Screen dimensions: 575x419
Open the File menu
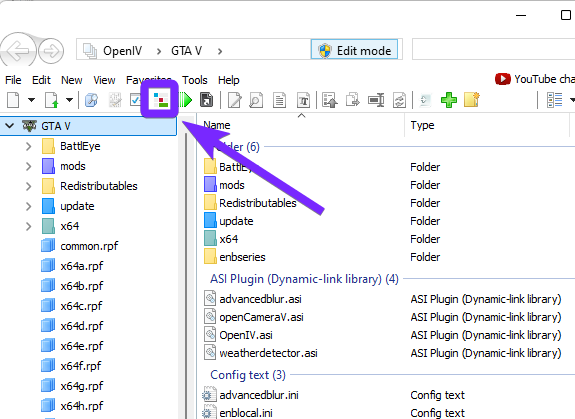click(13, 80)
